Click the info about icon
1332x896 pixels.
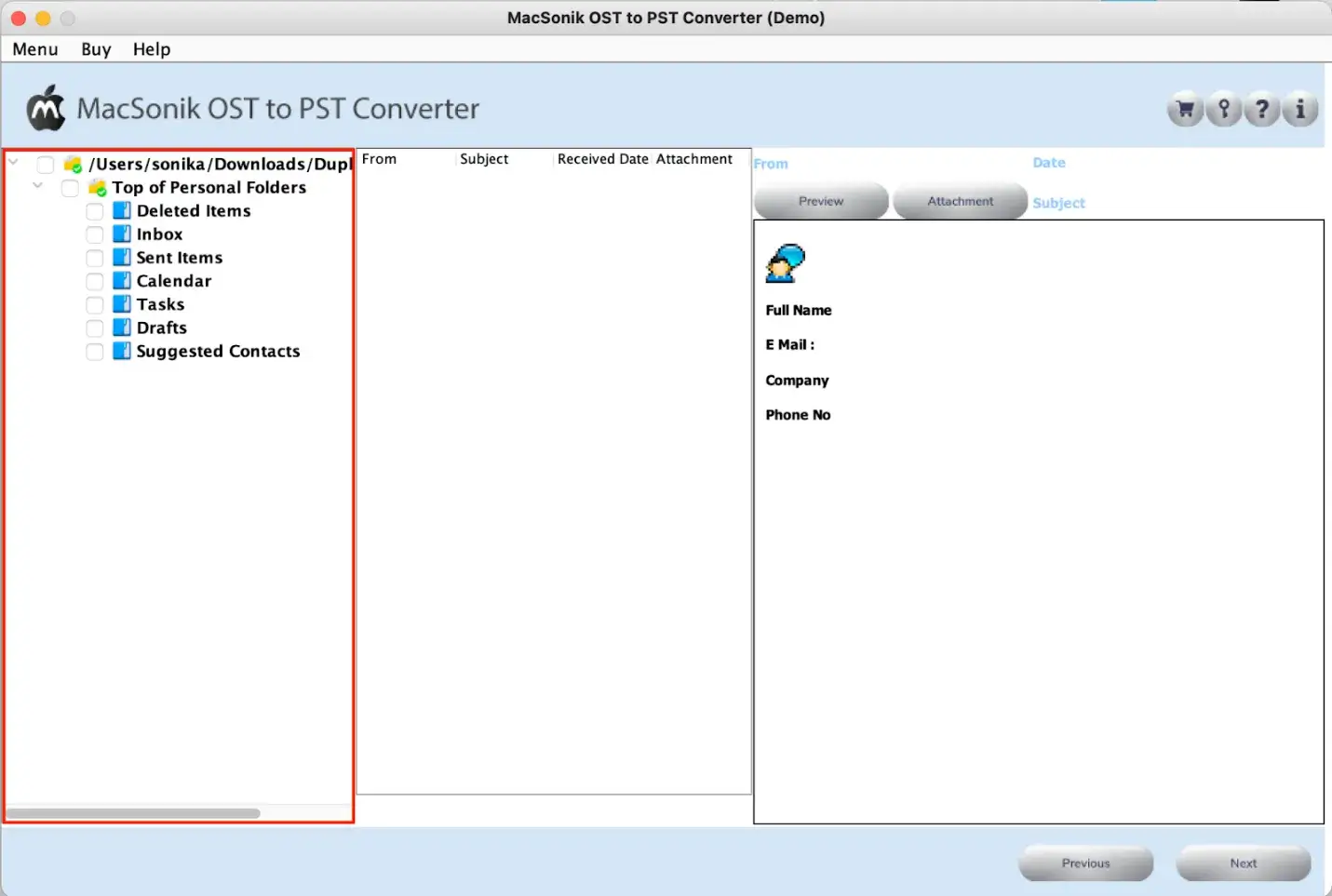point(1299,110)
